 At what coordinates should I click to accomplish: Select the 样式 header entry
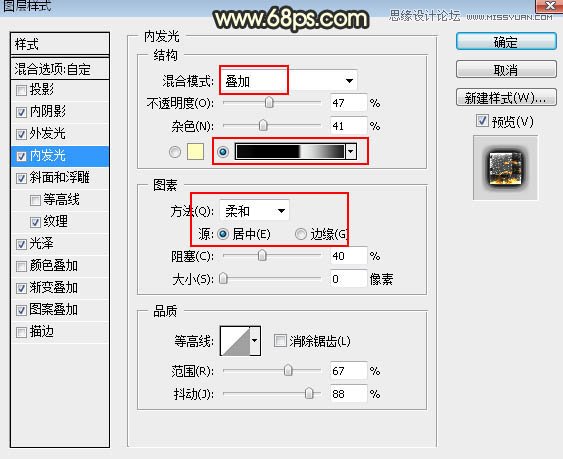60,44
